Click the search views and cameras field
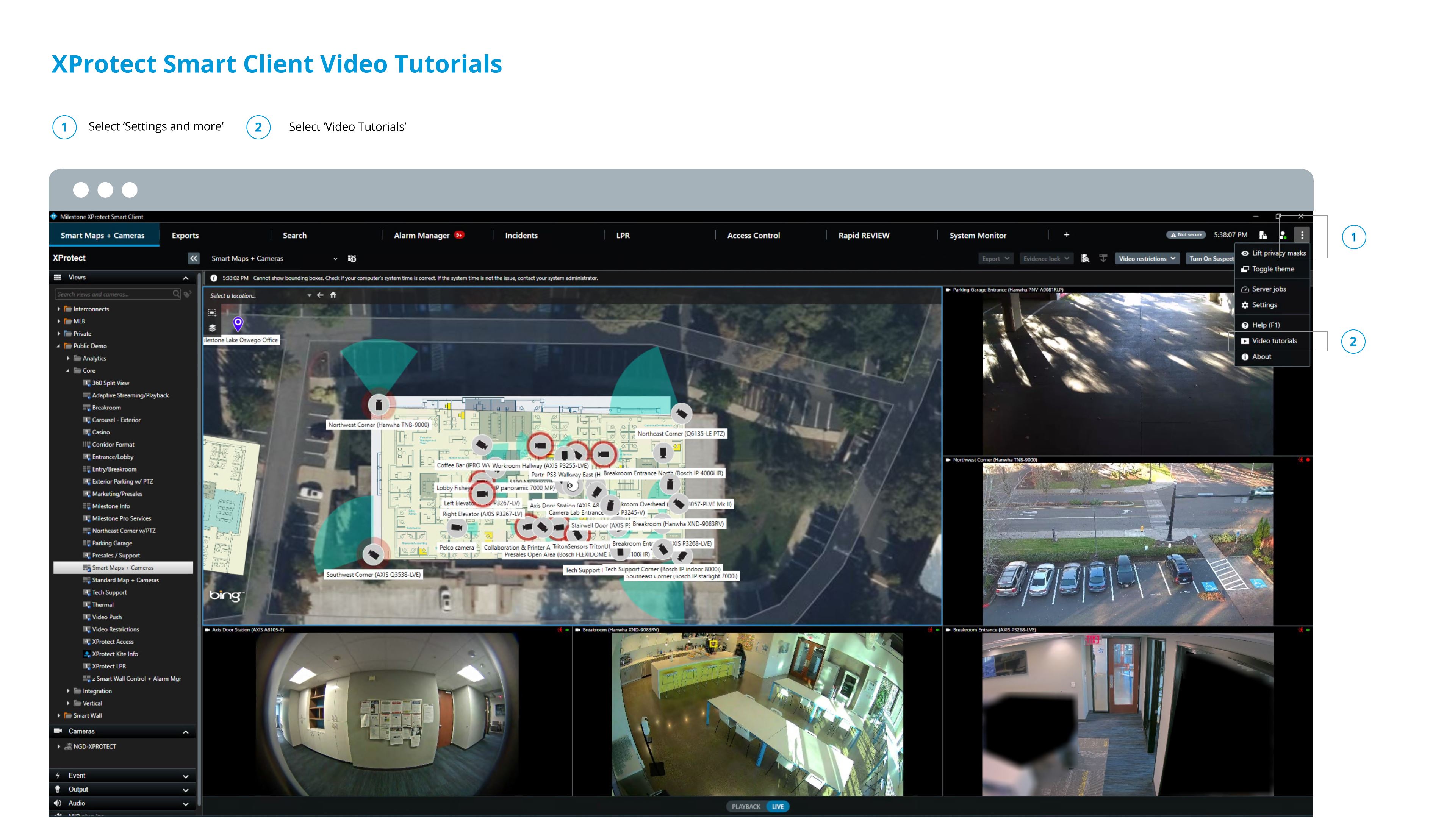The image size is (1455, 840). pyautogui.click(x=113, y=294)
